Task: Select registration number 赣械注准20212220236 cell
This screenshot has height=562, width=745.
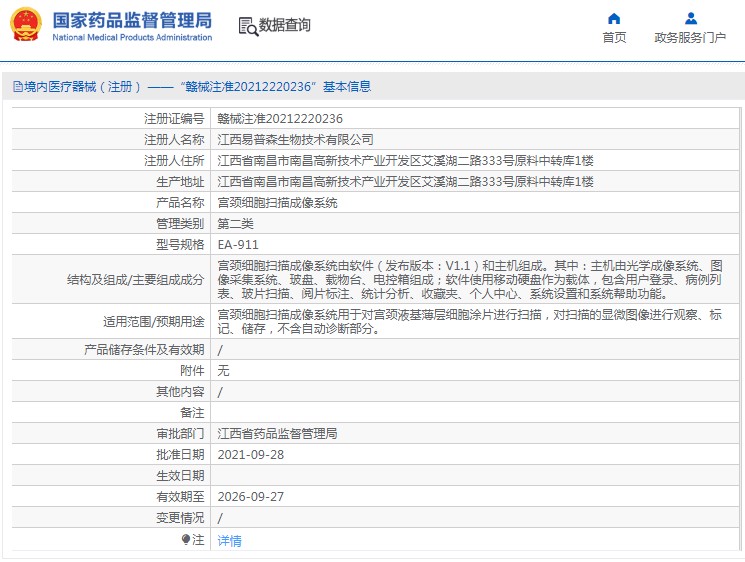Action: 280,118
